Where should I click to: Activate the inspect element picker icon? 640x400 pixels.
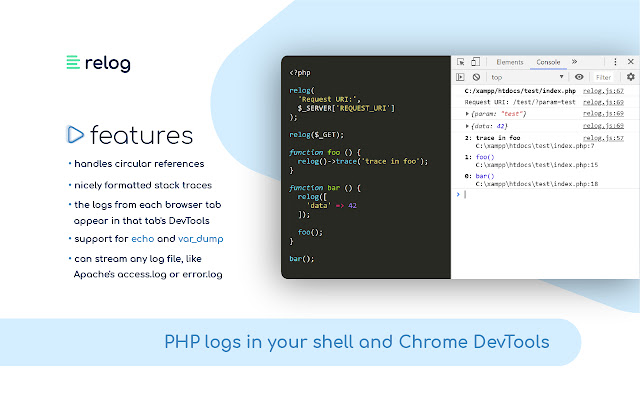point(460,62)
